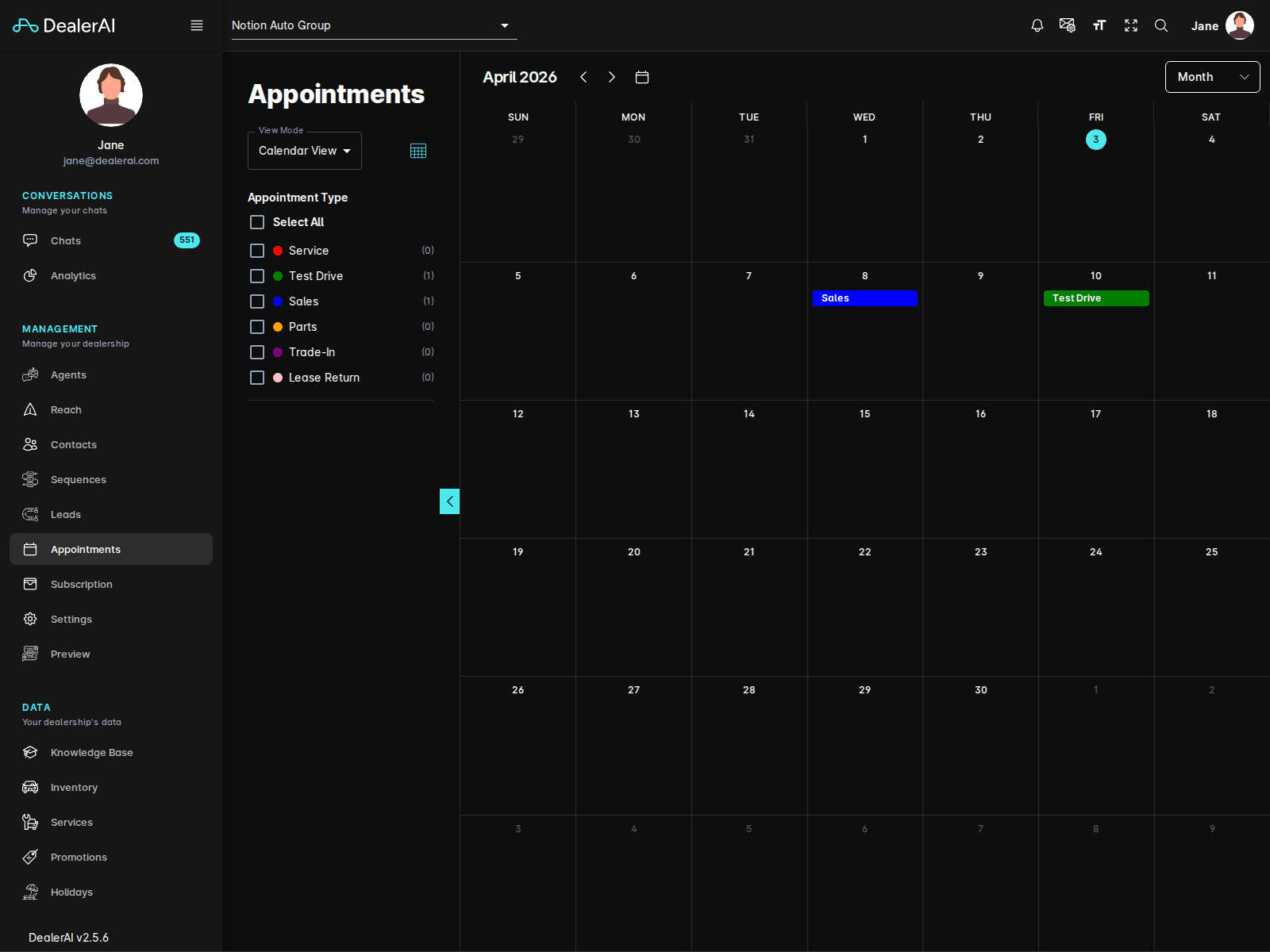Go to the next month arrow

pos(612,77)
